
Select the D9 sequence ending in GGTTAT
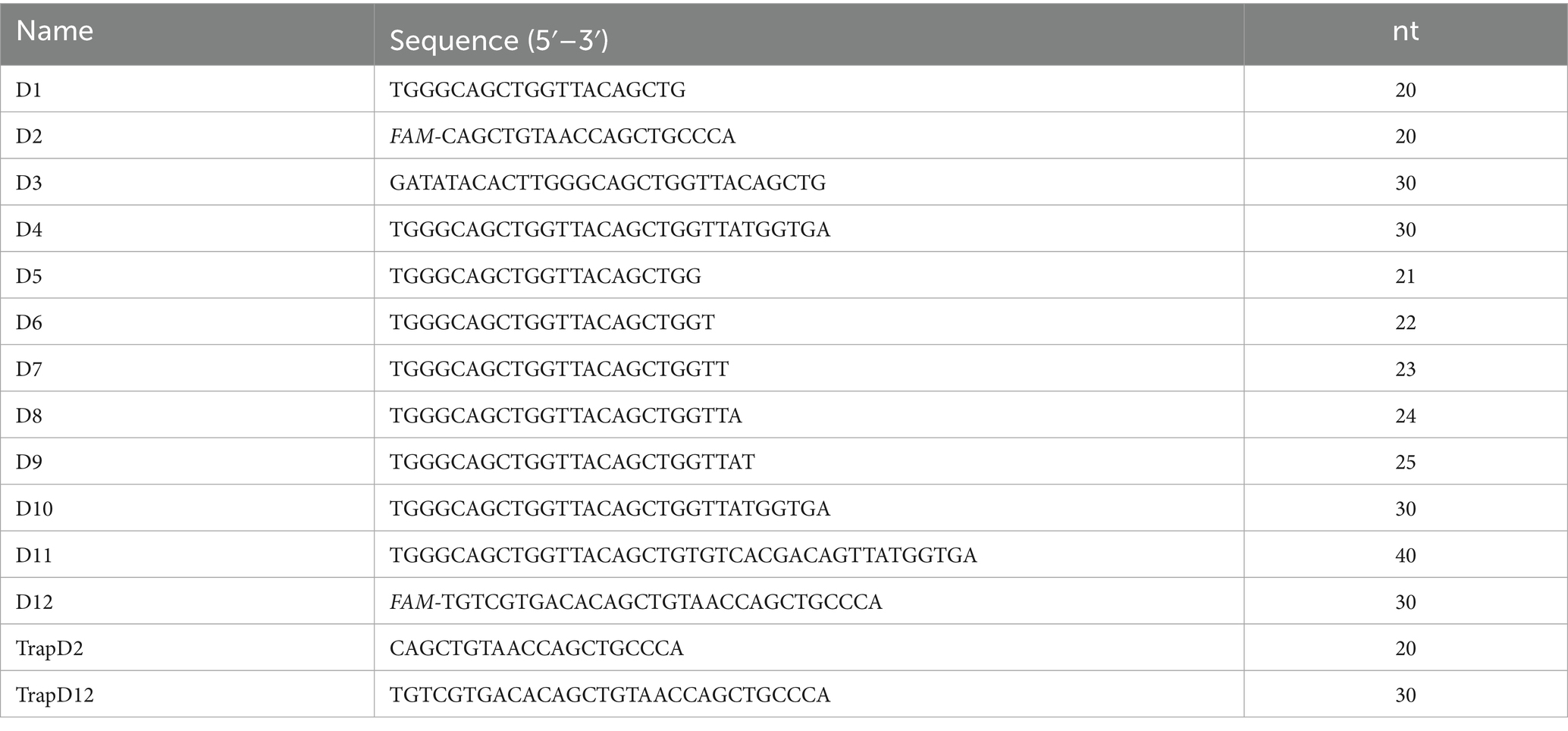coord(572,463)
